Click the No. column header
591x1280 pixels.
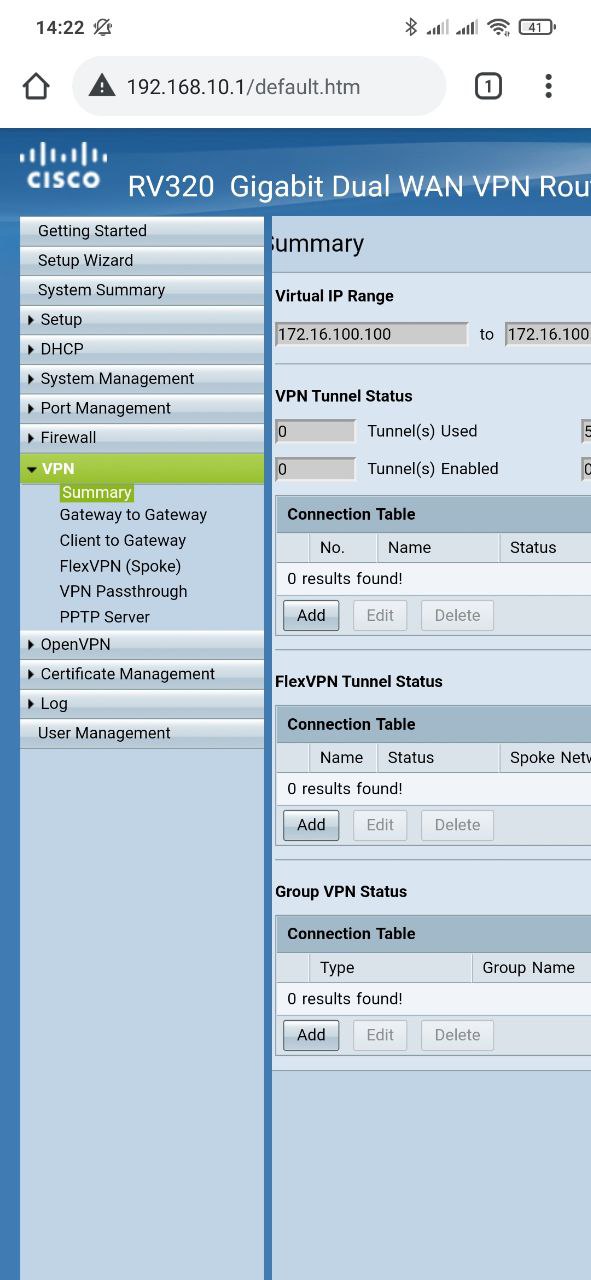tap(343, 547)
